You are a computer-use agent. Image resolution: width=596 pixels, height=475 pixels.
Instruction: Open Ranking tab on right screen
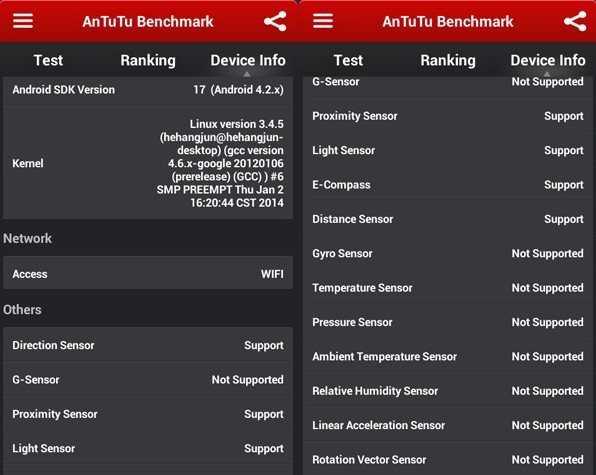pyautogui.click(x=448, y=60)
